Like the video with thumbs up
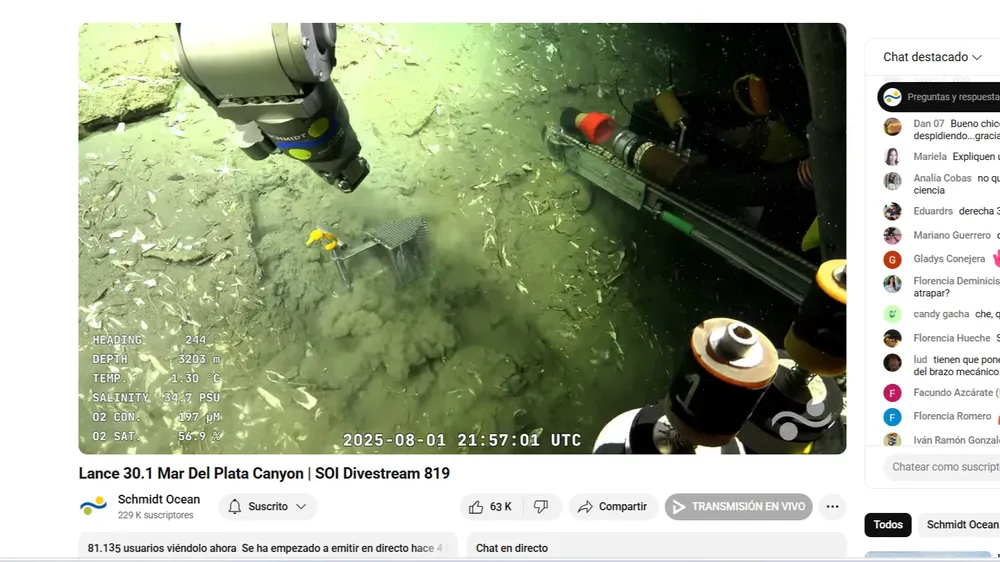The width and height of the screenshot is (1000, 562). pos(490,507)
